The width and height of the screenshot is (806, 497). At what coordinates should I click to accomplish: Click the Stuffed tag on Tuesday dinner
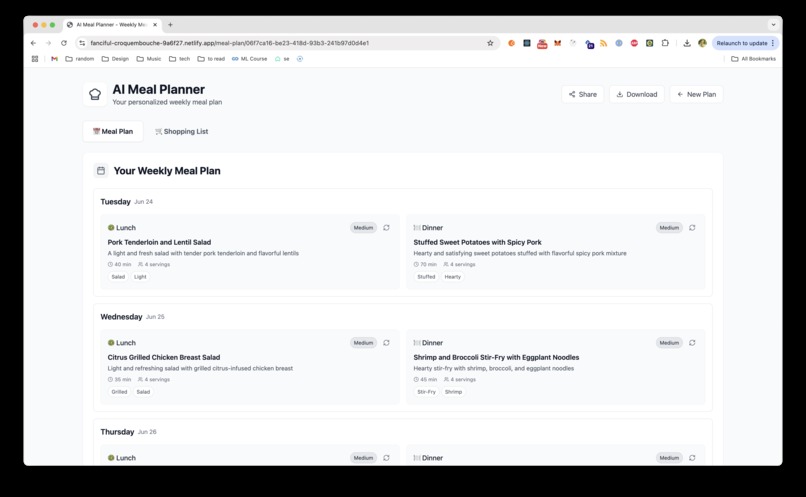[426, 277]
